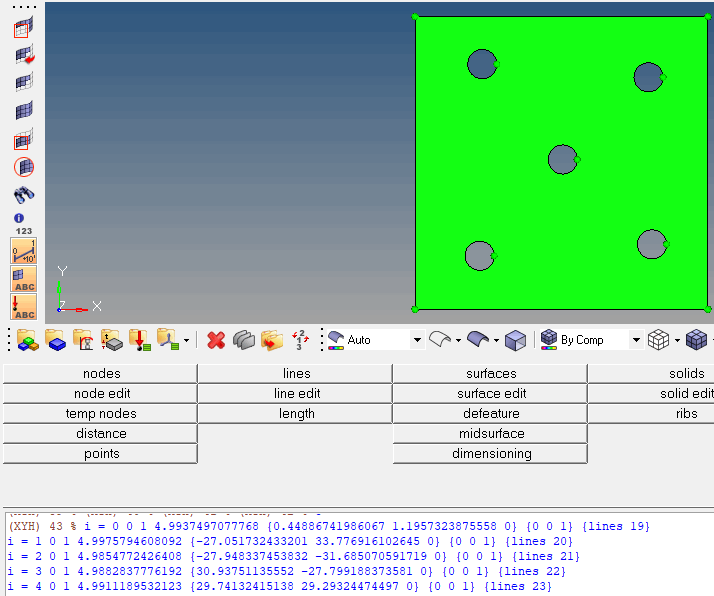The image size is (714, 596).
Task: Click the fixed point on the center hole edge
Action: 577,160
